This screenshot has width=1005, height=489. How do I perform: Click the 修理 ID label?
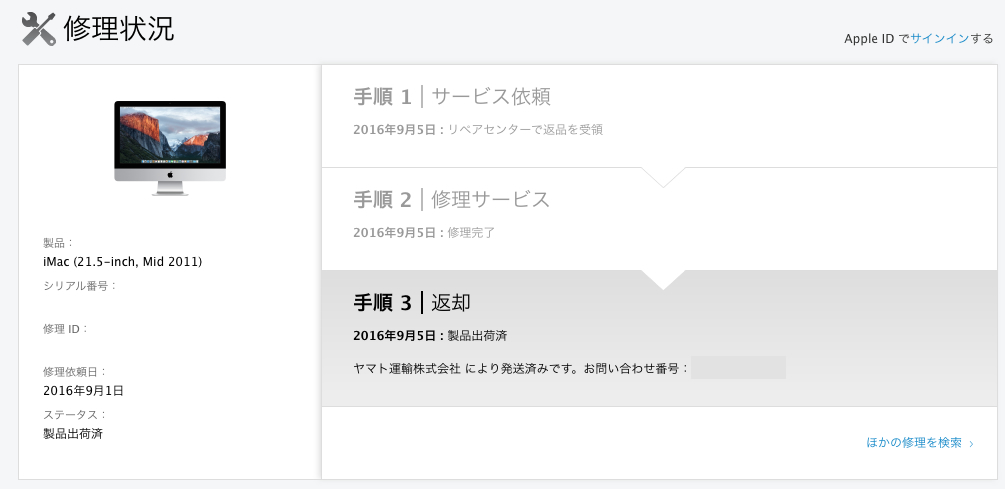click(x=65, y=329)
